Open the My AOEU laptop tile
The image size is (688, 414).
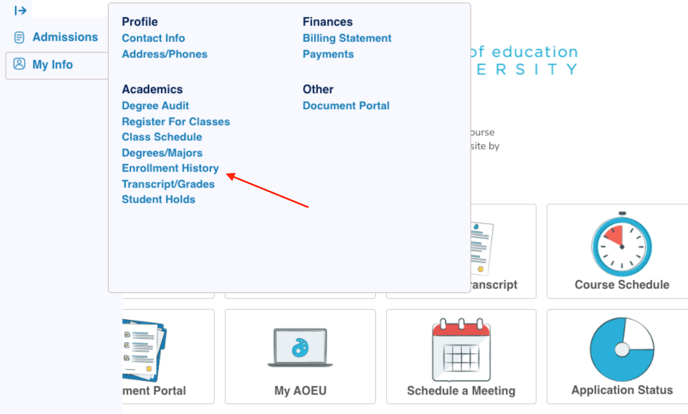[x=300, y=357]
